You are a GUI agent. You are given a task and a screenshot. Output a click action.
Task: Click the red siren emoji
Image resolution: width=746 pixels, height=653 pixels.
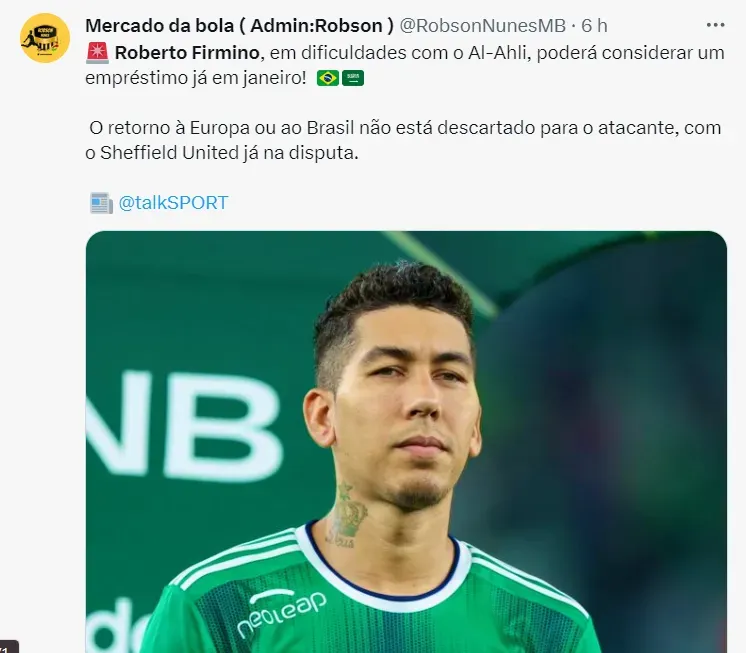pyautogui.click(x=98, y=53)
